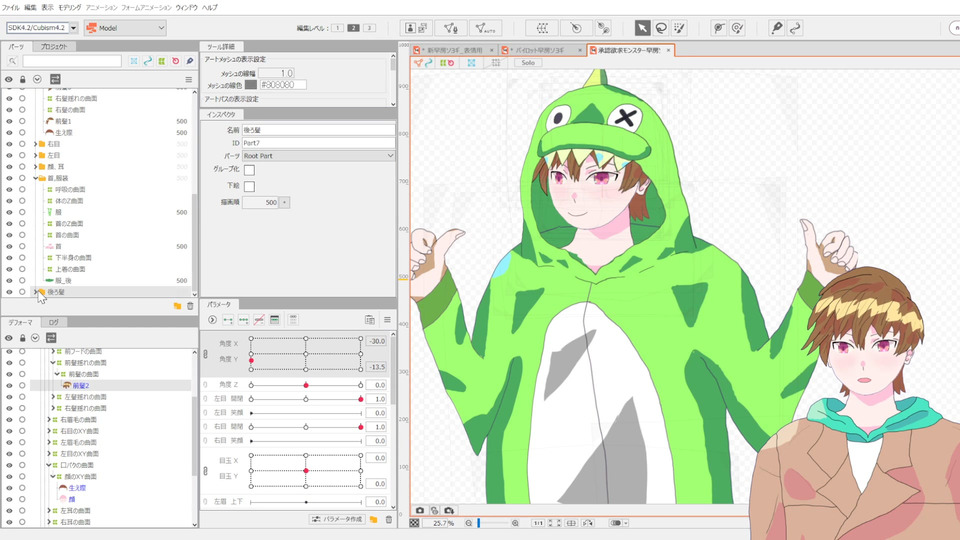Switch to バイロット早房ソヨギ document tab

(539, 50)
